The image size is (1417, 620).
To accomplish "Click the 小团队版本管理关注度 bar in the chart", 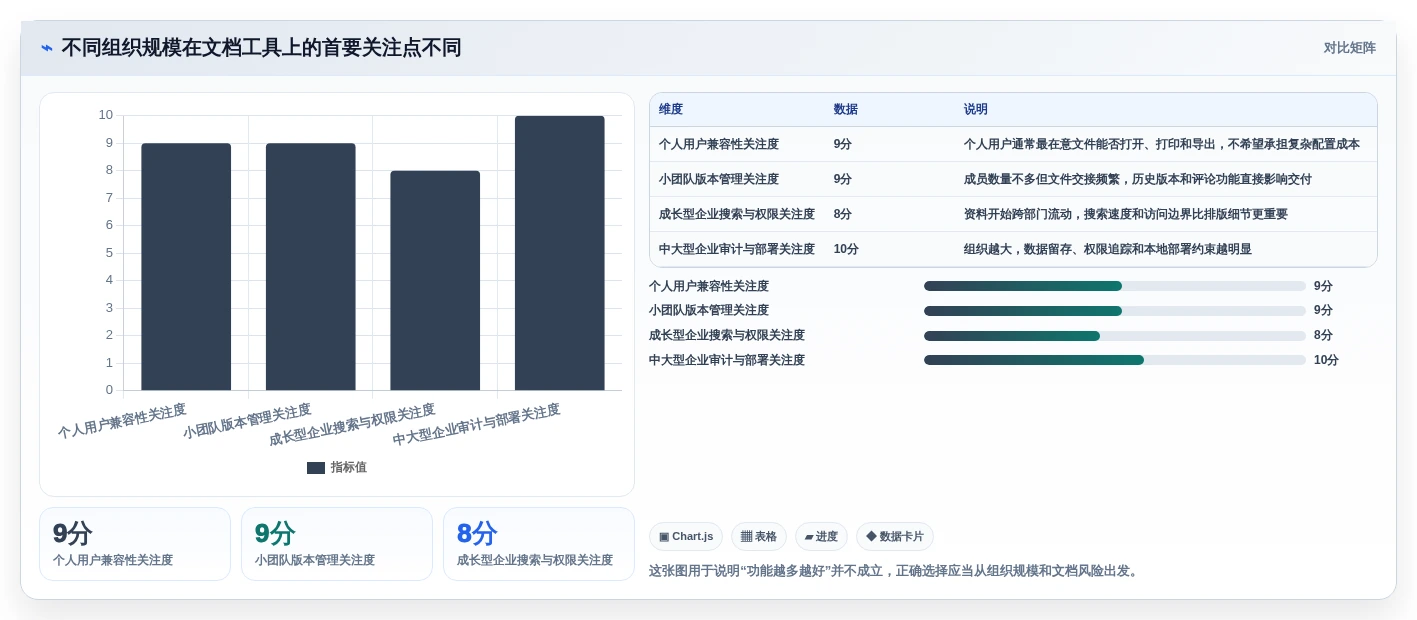I will click(311, 267).
